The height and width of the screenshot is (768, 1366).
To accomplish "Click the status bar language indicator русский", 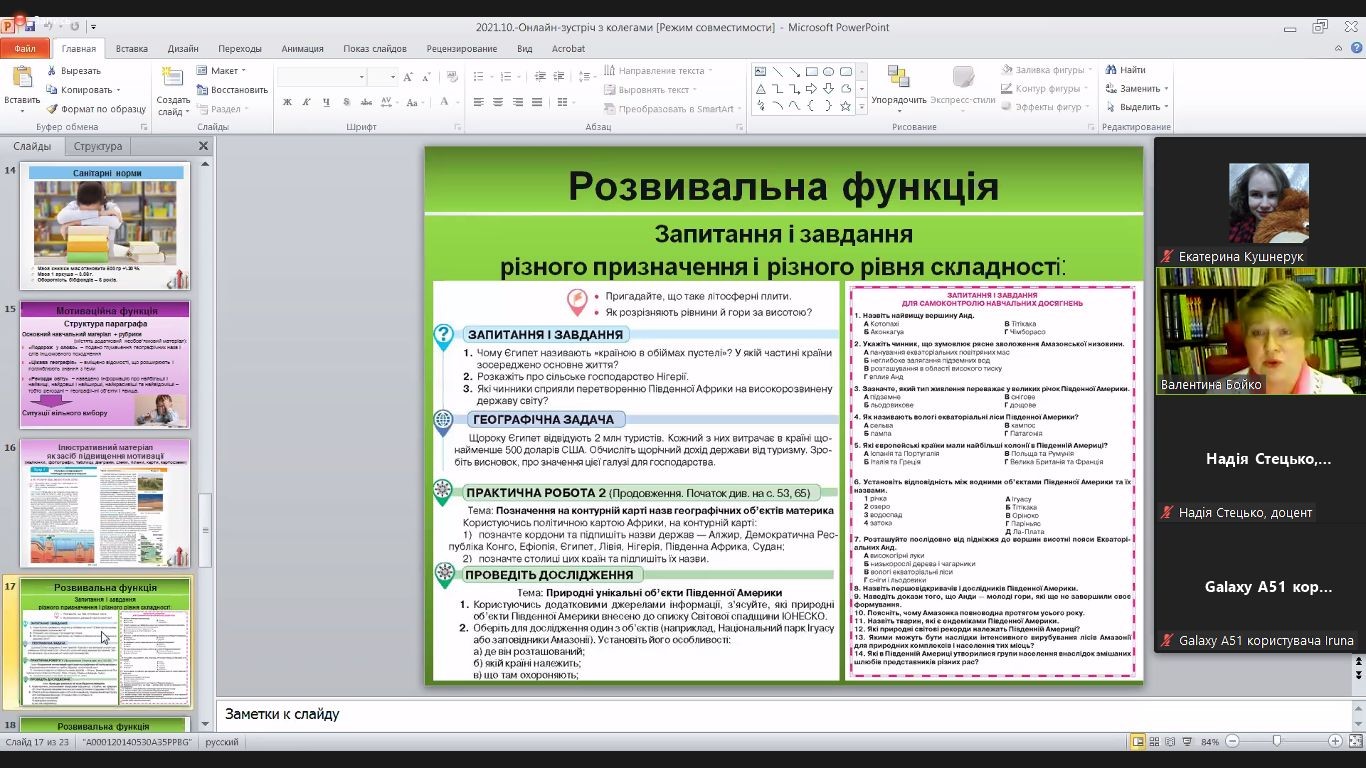I will tap(222, 742).
